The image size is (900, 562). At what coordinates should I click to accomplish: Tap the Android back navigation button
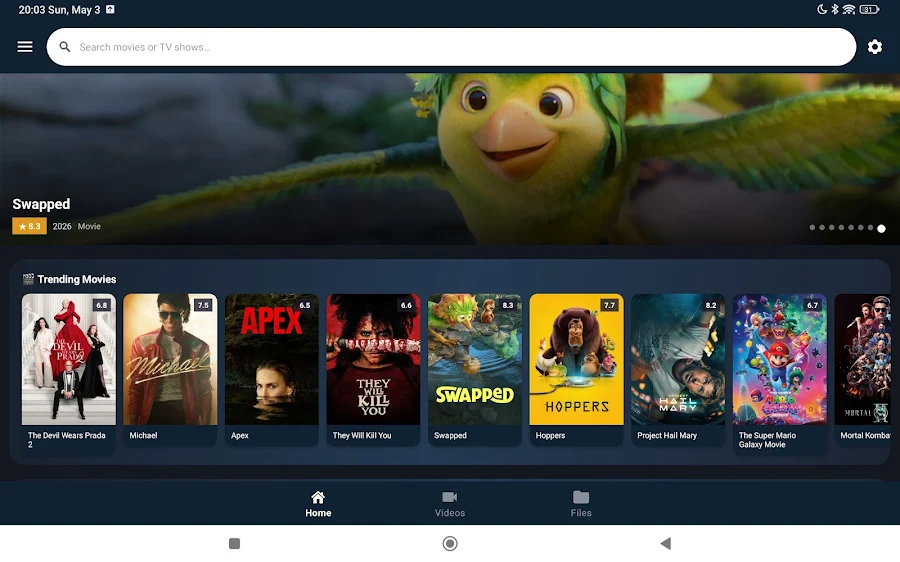click(x=665, y=543)
